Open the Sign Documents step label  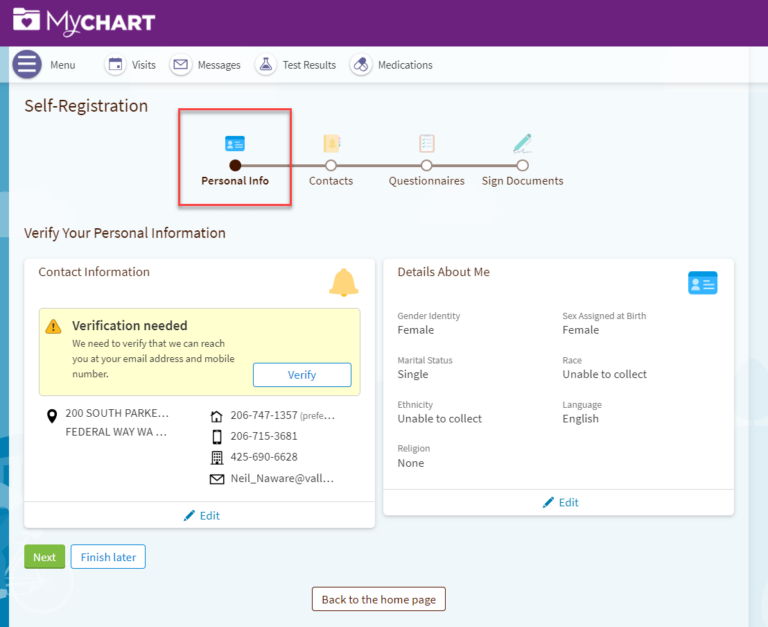click(523, 181)
